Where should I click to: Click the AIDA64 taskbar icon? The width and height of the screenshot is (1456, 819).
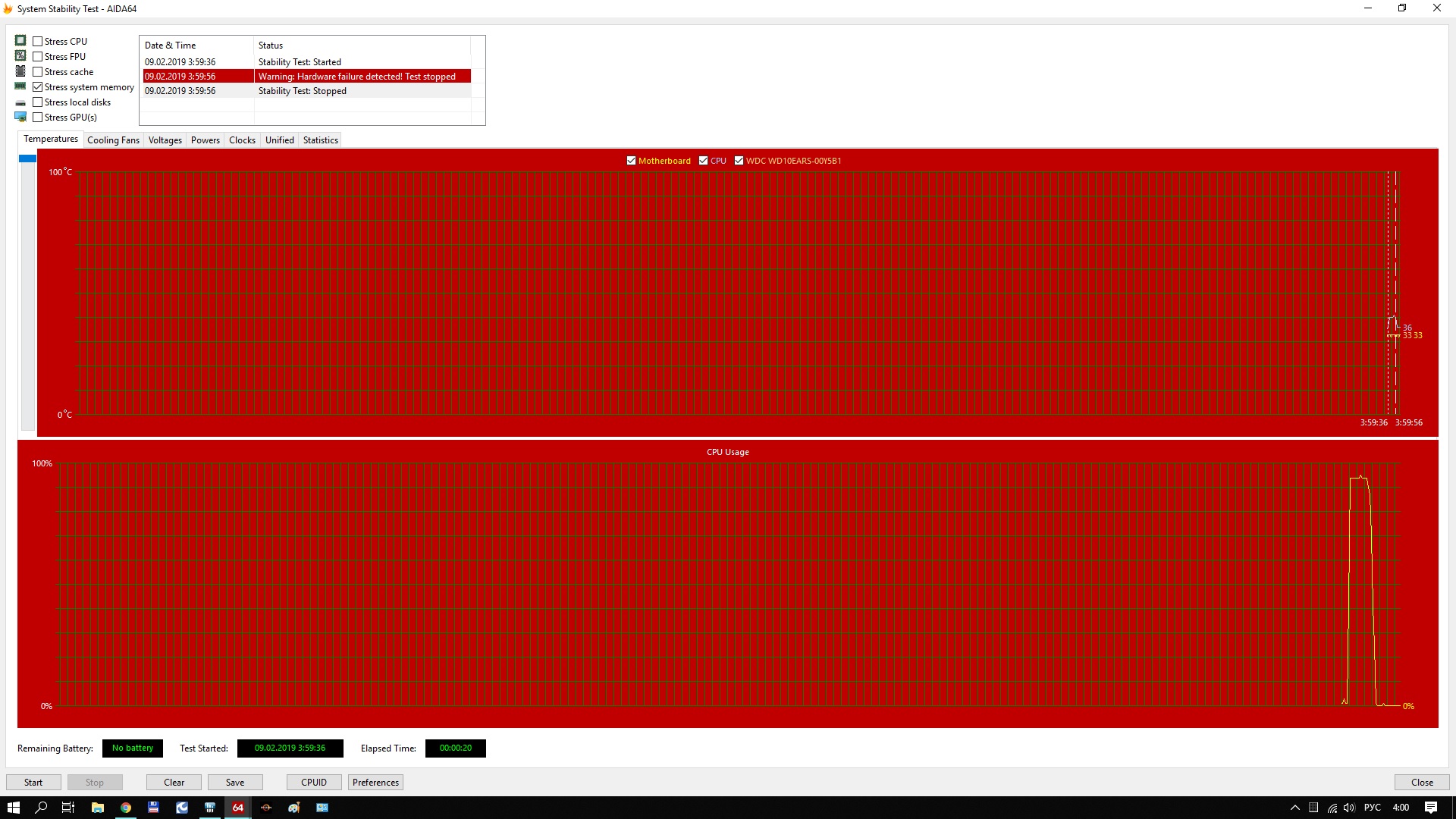(x=238, y=808)
